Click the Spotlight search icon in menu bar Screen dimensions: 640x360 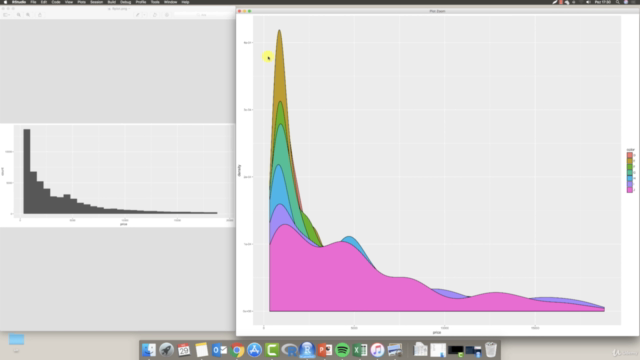point(618,2)
